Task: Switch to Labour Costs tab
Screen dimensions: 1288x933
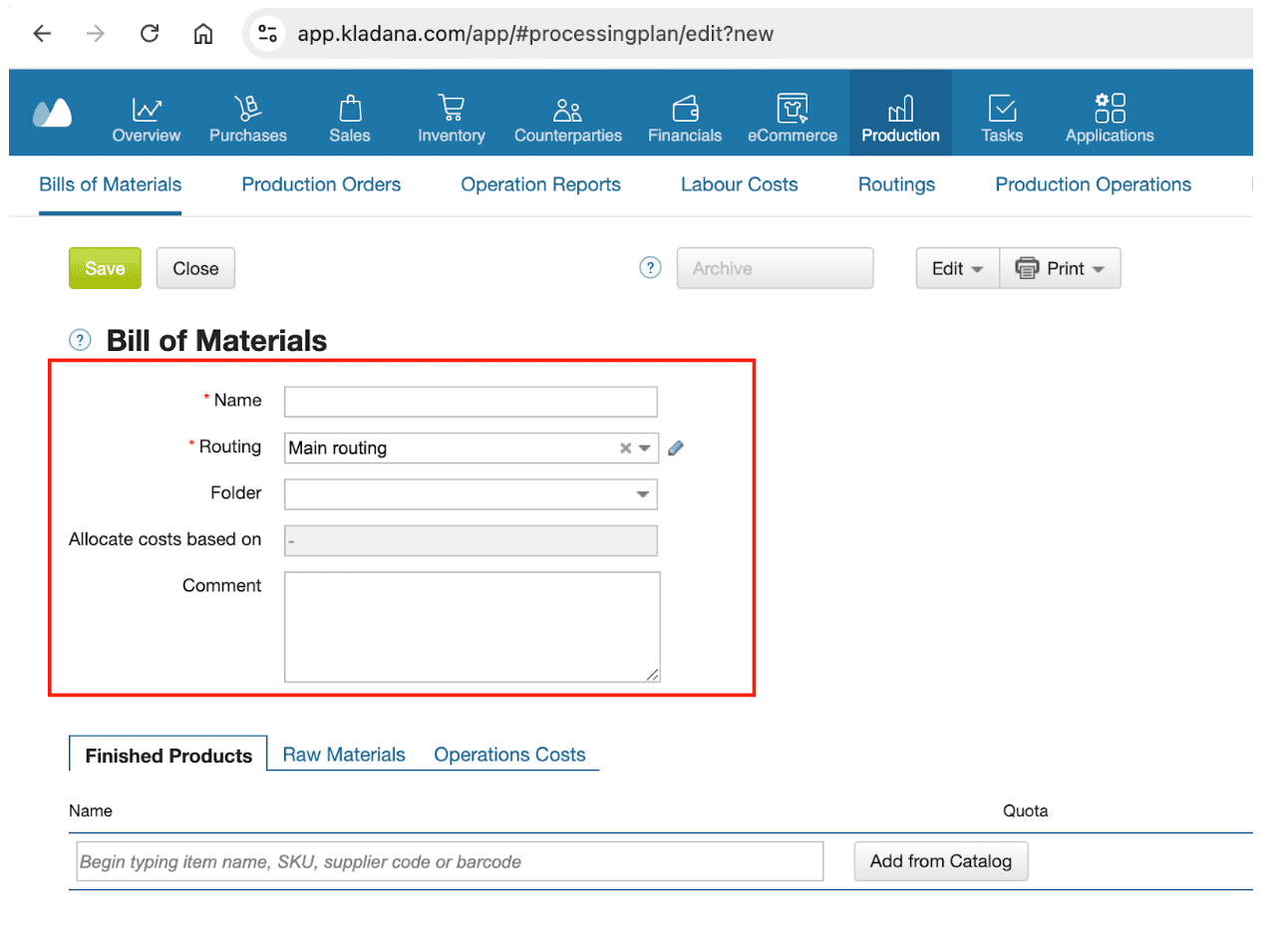Action: 739,184
